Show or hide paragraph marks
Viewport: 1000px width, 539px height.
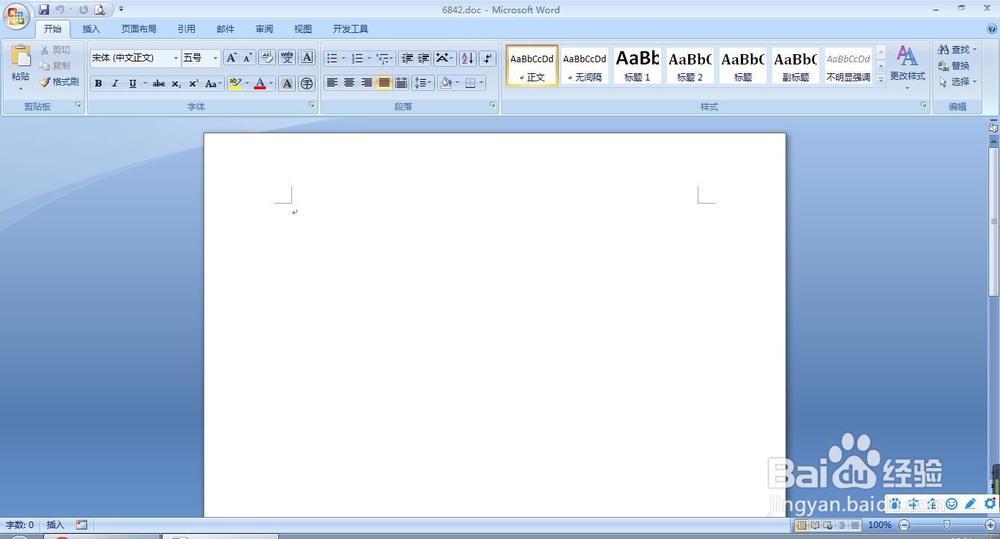(487, 58)
